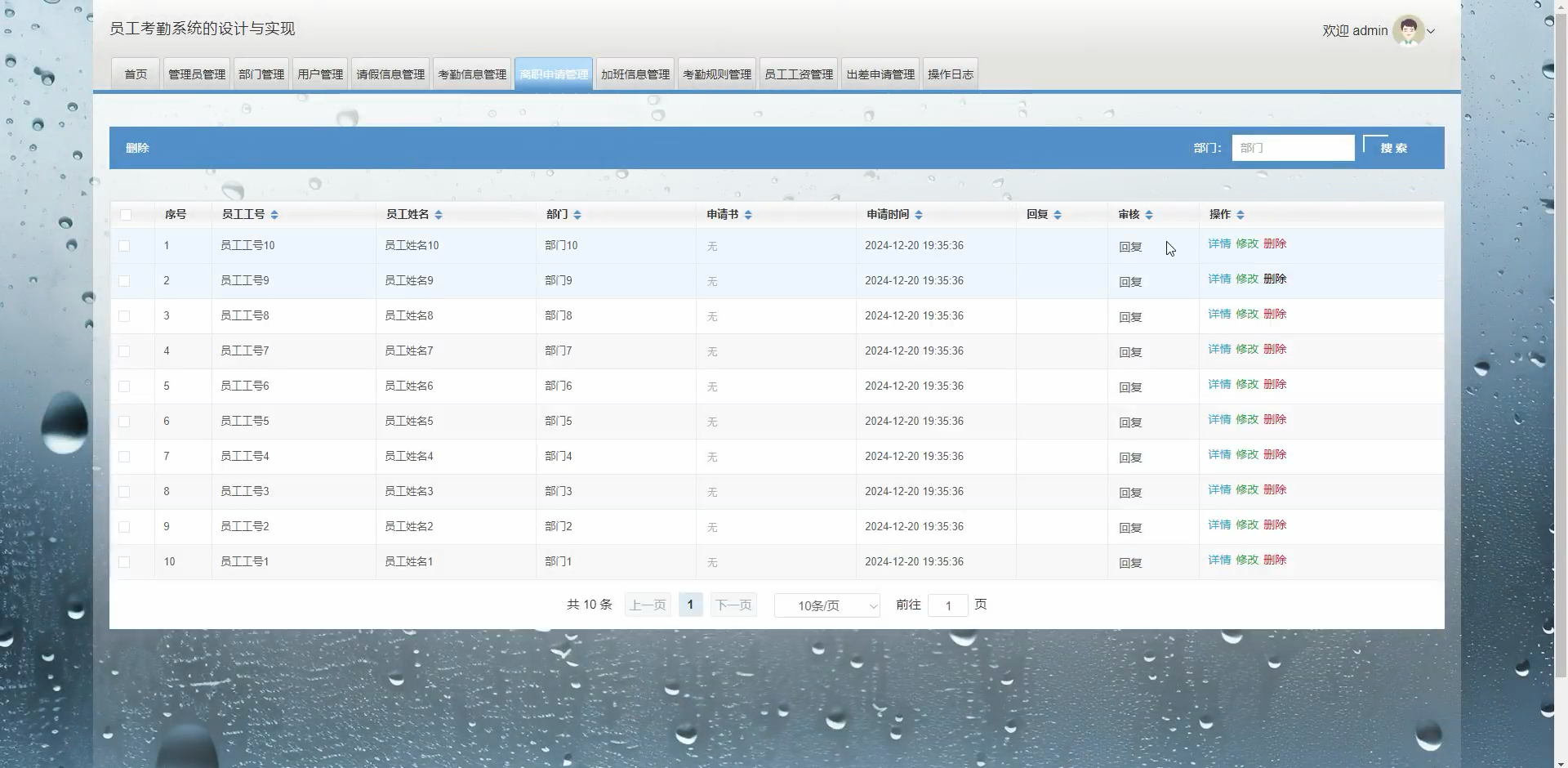Sort by 员工工号 column arrows
The image size is (1568, 768).
tap(274, 214)
